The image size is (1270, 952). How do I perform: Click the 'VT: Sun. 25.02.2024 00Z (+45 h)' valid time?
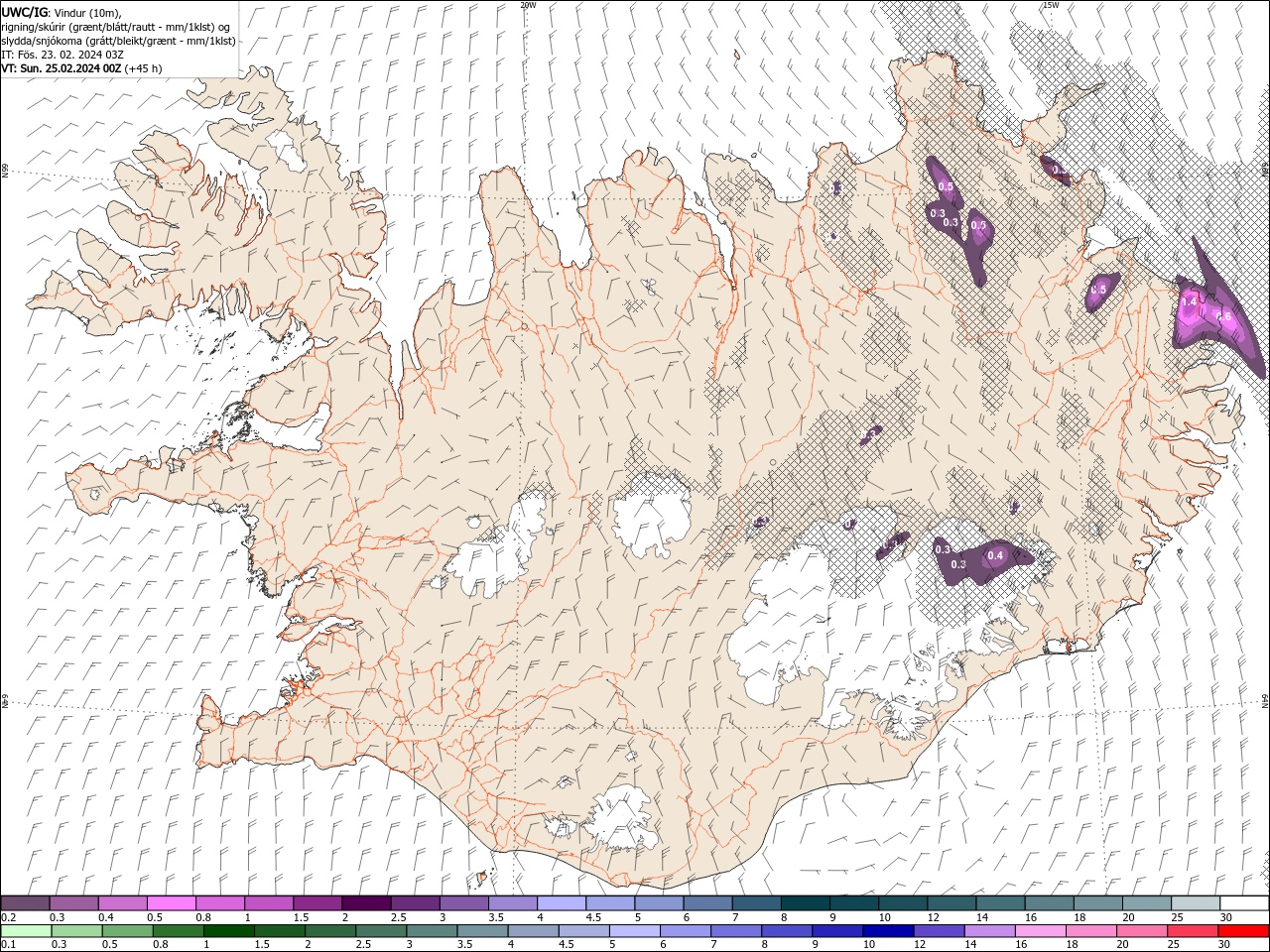(81, 68)
